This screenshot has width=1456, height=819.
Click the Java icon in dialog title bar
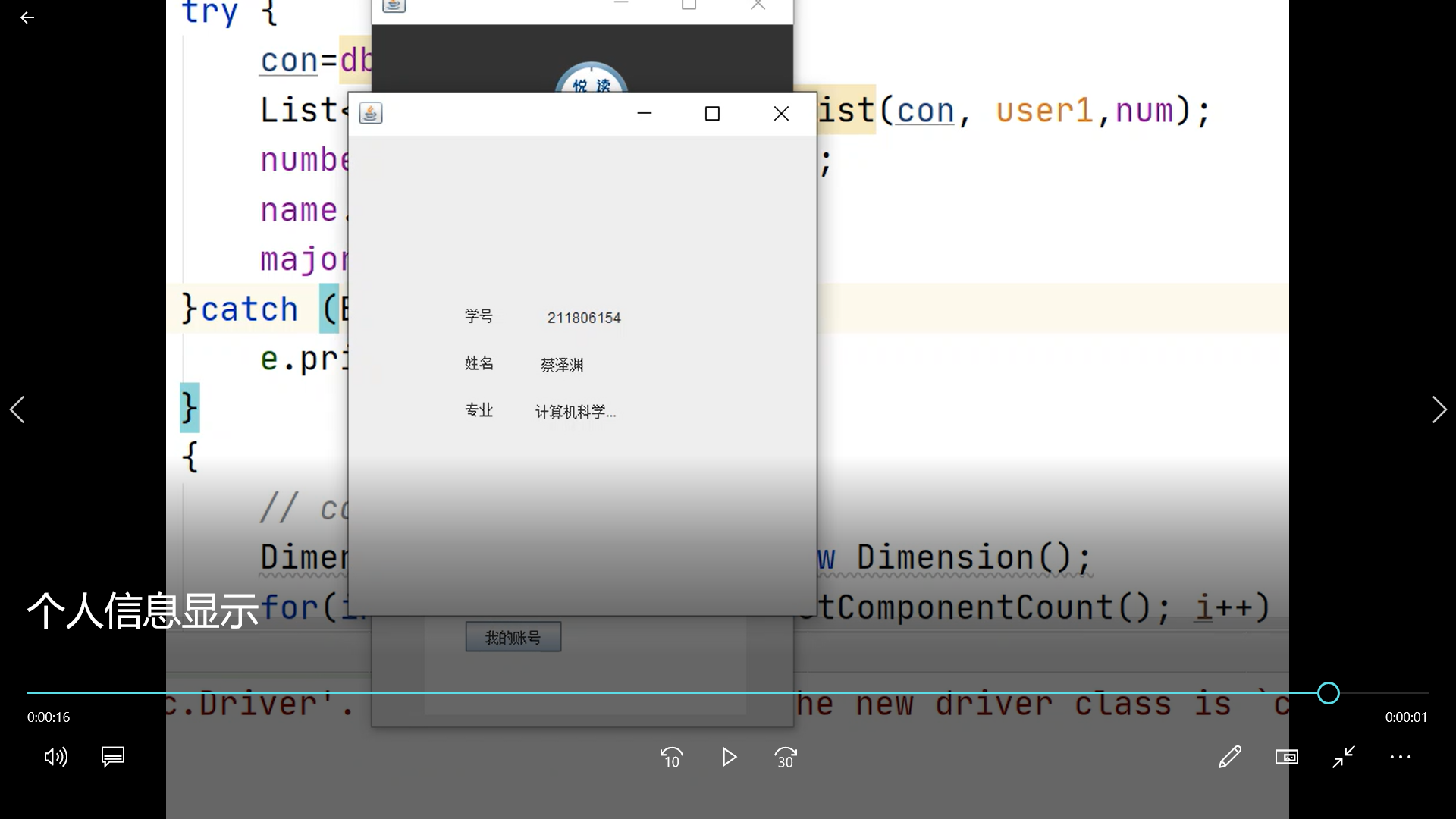pyautogui.click(x=371, y=114)
